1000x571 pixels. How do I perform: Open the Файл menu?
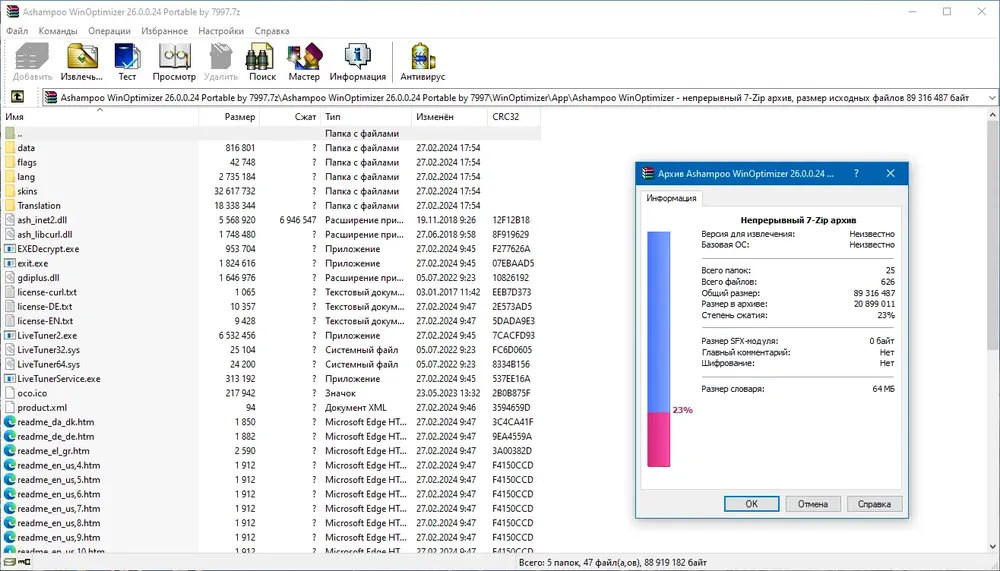coord(17,31)
